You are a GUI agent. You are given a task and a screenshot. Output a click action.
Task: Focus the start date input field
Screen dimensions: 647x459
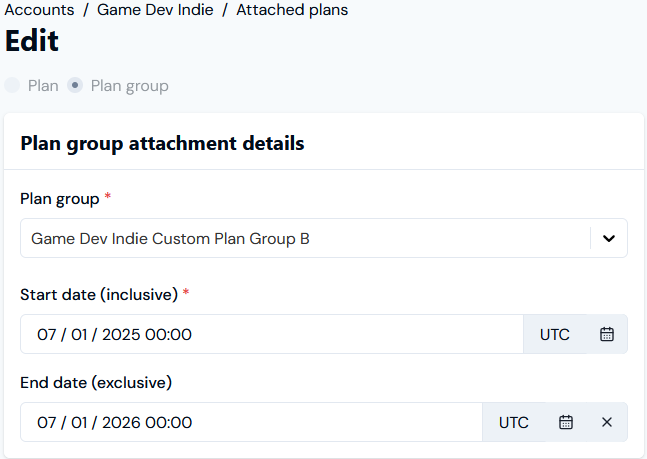272,334
